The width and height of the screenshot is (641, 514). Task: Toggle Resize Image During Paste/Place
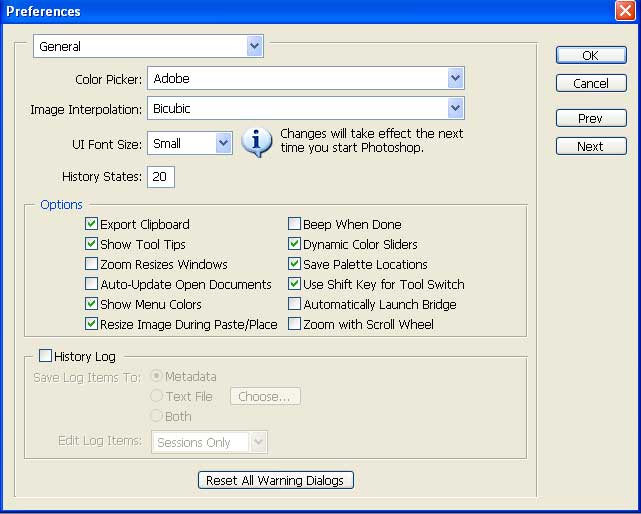tap(91, 324)
